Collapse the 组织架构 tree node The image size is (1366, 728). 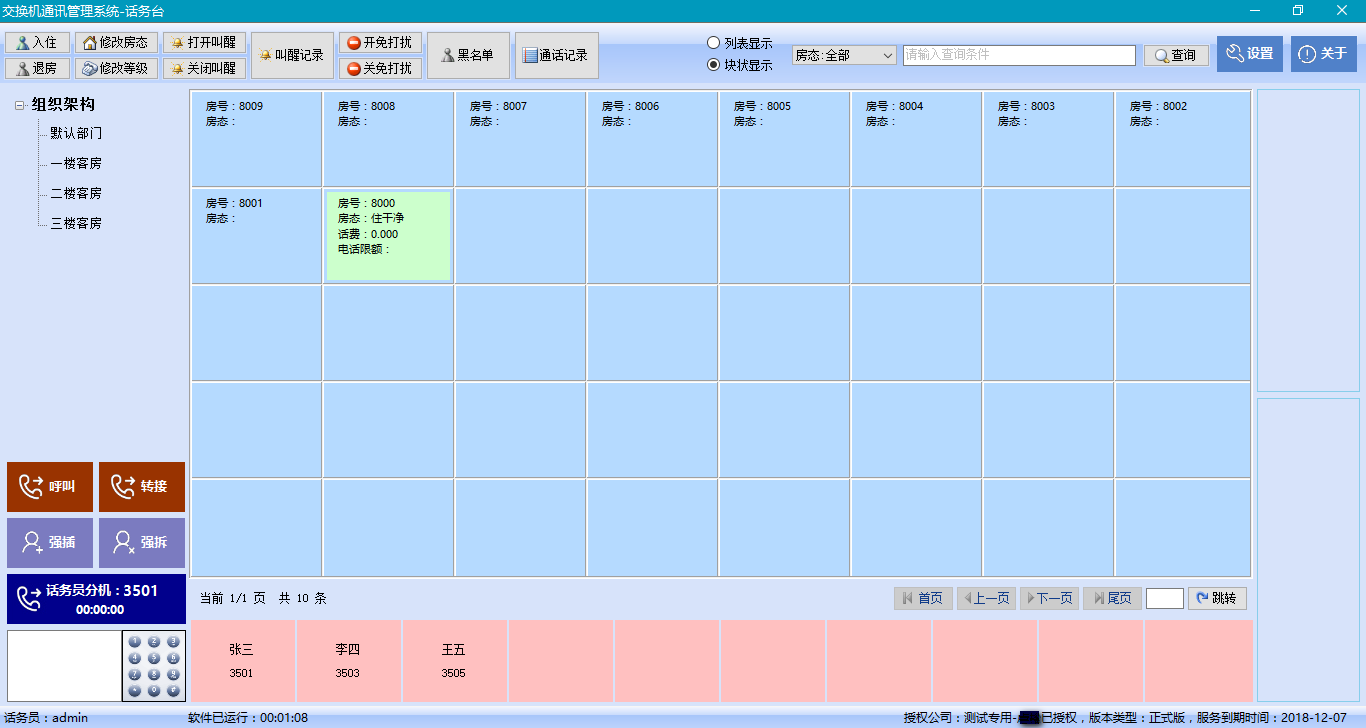[x=21, y=105]
